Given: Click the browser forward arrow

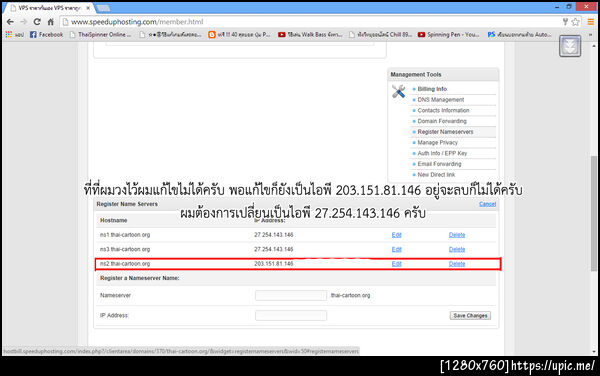Looking at the screenshot, I should pyautogui.click(x=24, y=22).
